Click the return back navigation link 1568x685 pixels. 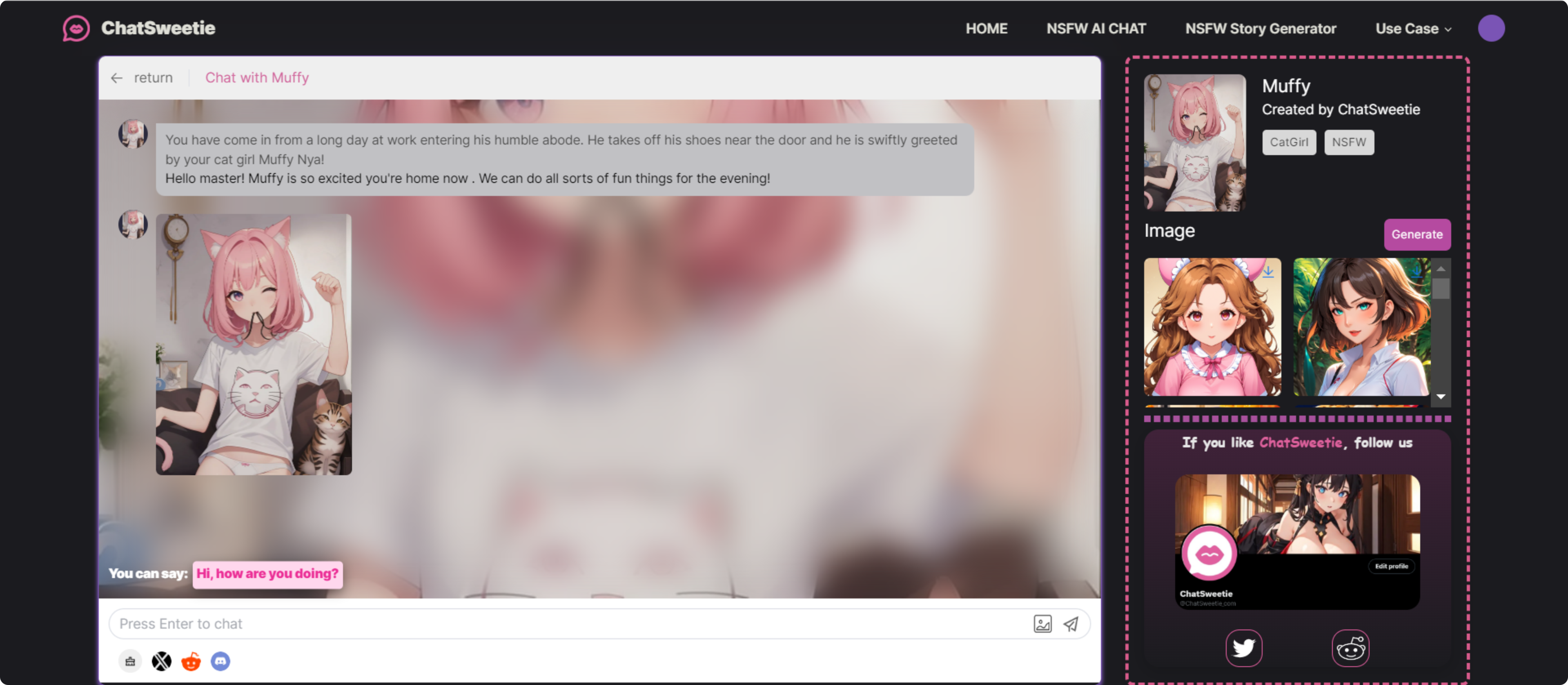click(140, 77)
